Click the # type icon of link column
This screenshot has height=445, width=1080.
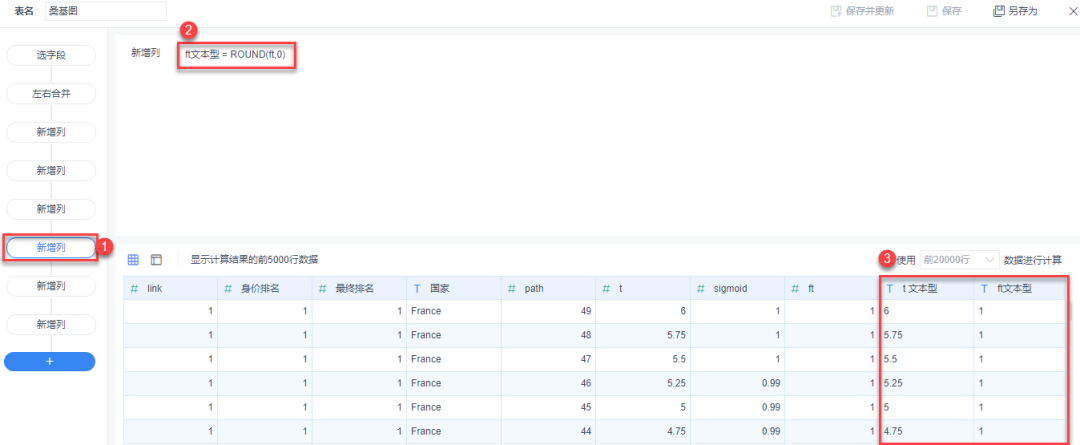tap(135, 289)
